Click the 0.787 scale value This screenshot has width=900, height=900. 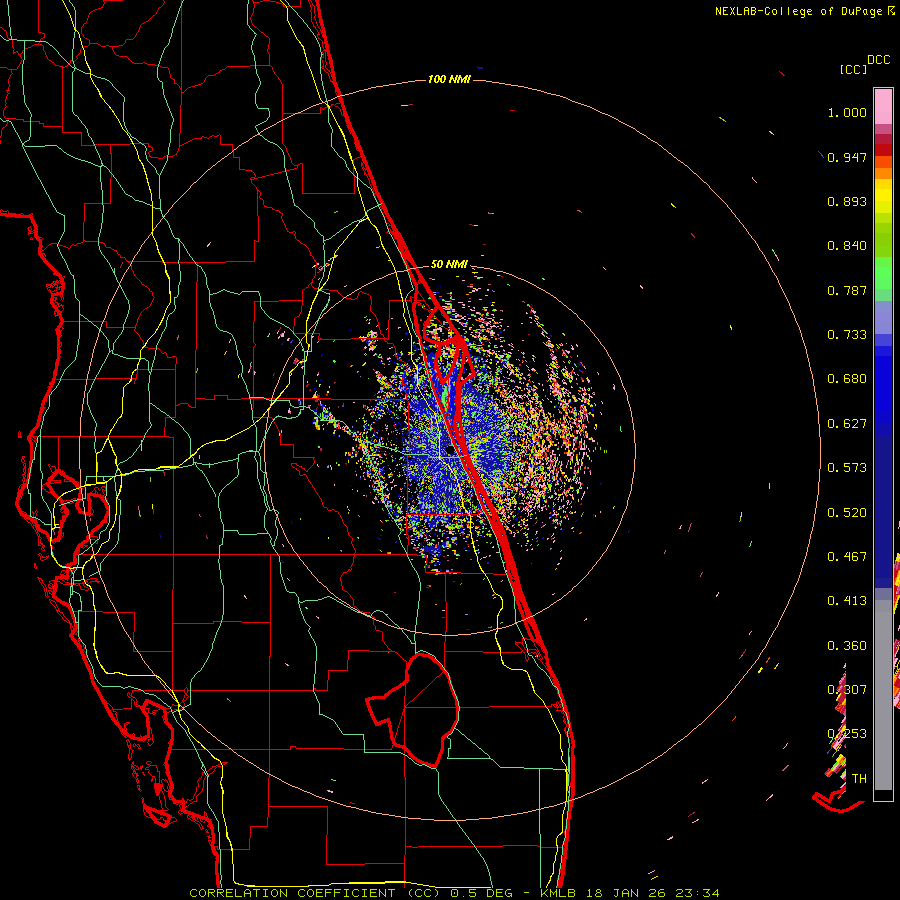point(847,290)
